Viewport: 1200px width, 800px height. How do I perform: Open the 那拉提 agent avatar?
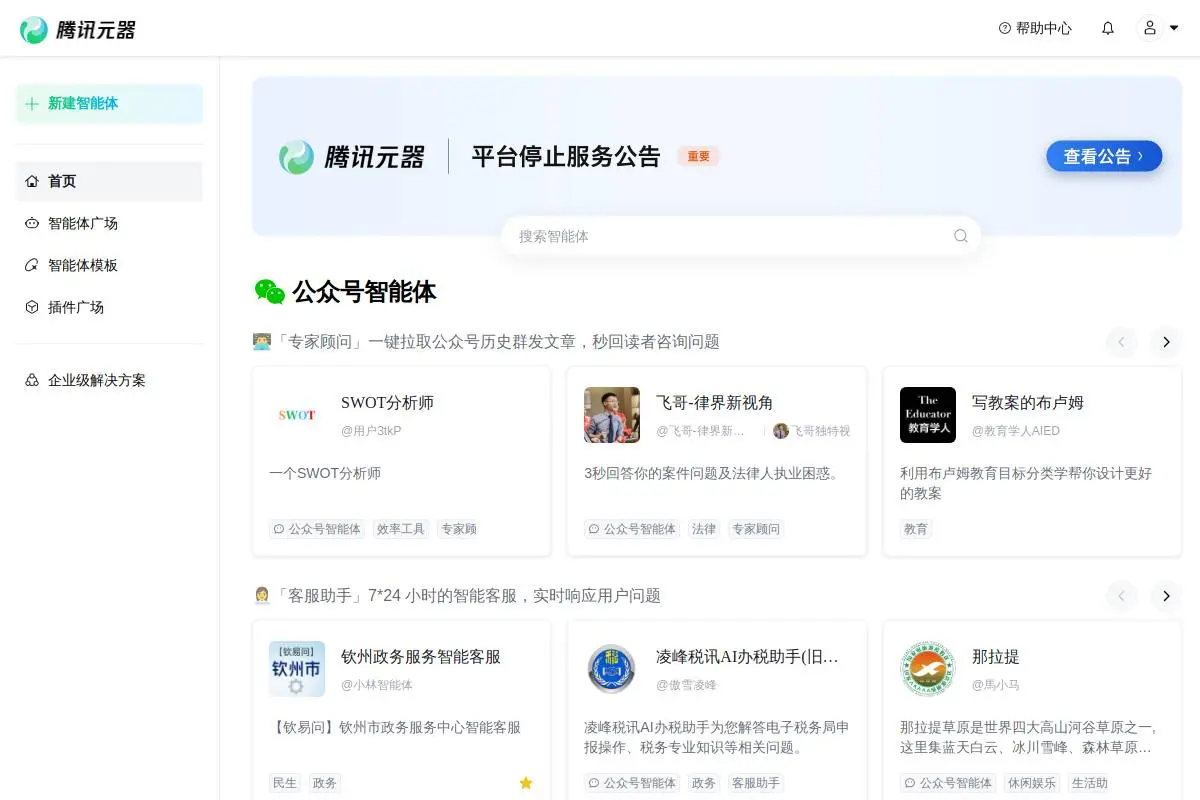(928, 669)
